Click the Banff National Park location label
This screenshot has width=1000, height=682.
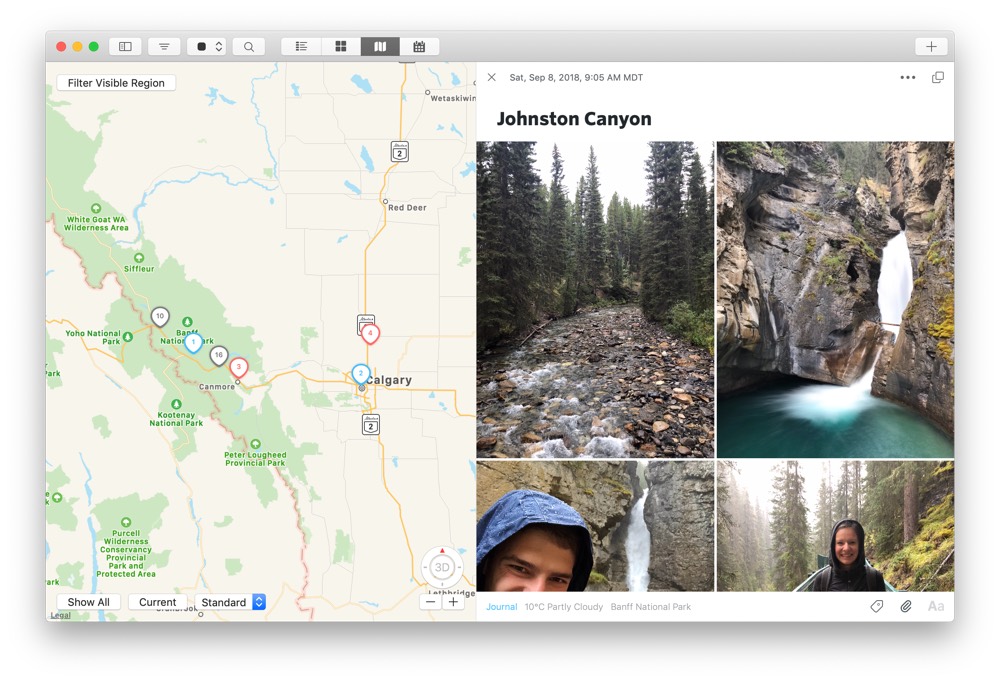click(651, 607)
